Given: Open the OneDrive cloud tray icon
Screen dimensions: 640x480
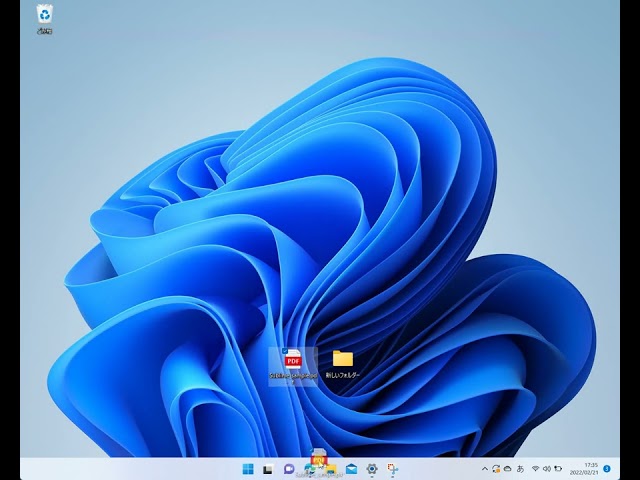Looking at the screenshot, I should 508,469.
